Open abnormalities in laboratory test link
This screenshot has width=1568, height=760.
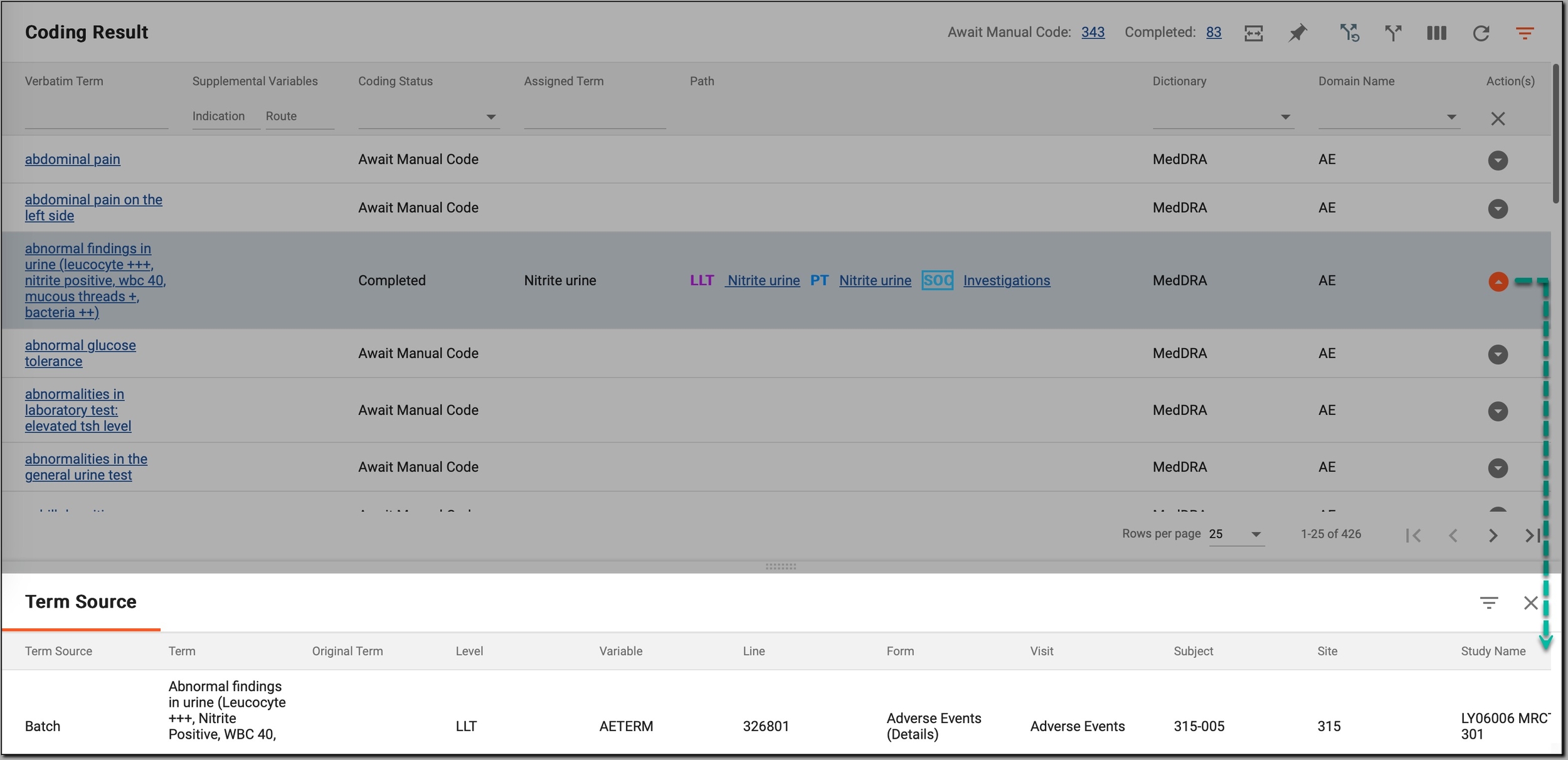point(78,410)
